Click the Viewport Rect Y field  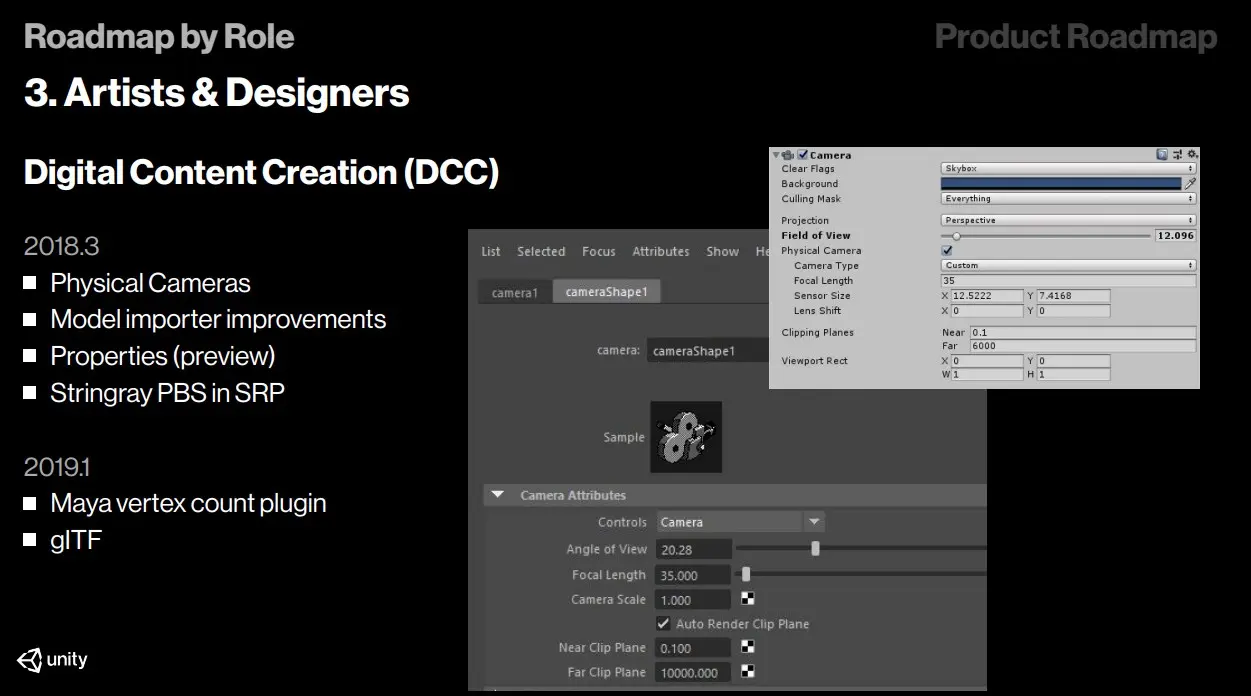point(1073,361)
